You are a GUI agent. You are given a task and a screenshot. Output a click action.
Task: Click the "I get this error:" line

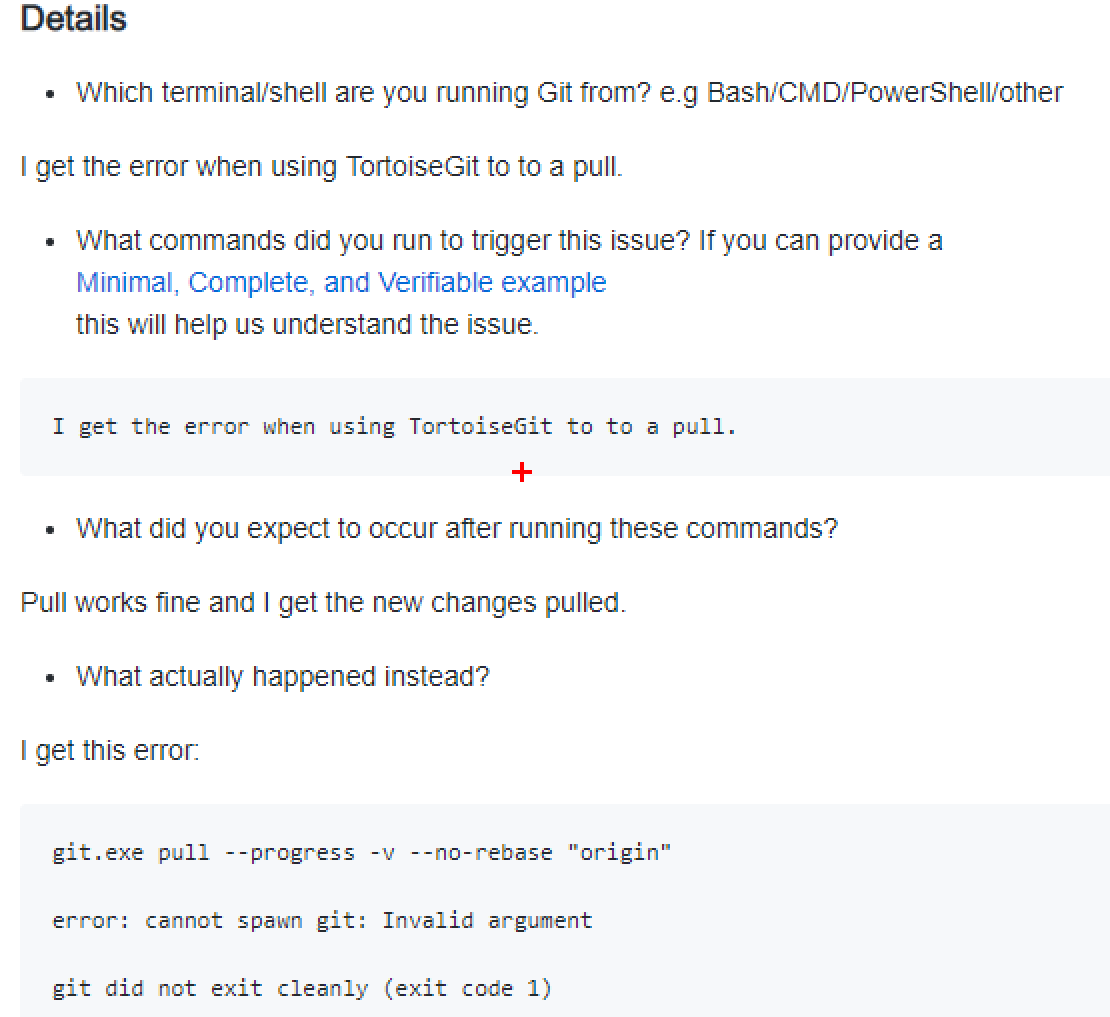[x=110, y=750]
